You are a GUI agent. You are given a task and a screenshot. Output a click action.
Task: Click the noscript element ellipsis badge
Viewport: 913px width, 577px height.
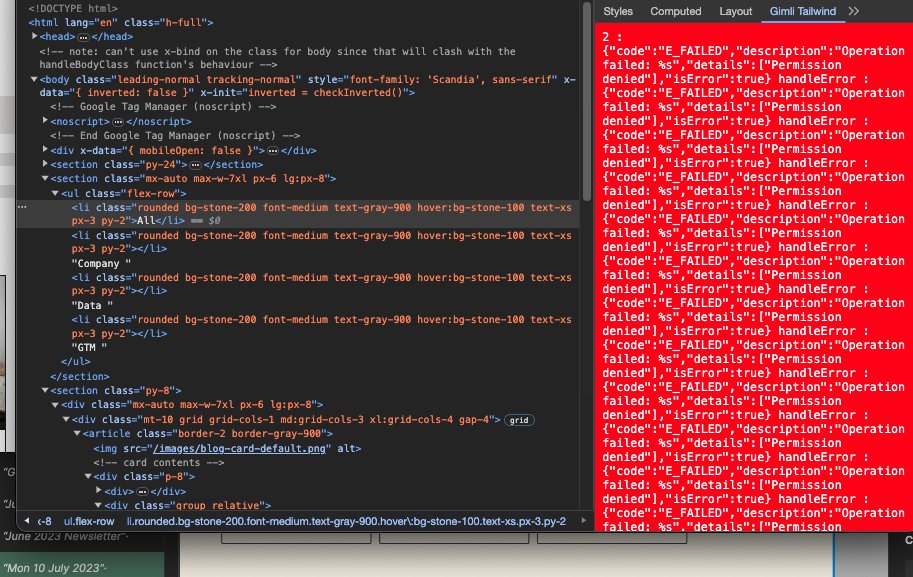118,122
